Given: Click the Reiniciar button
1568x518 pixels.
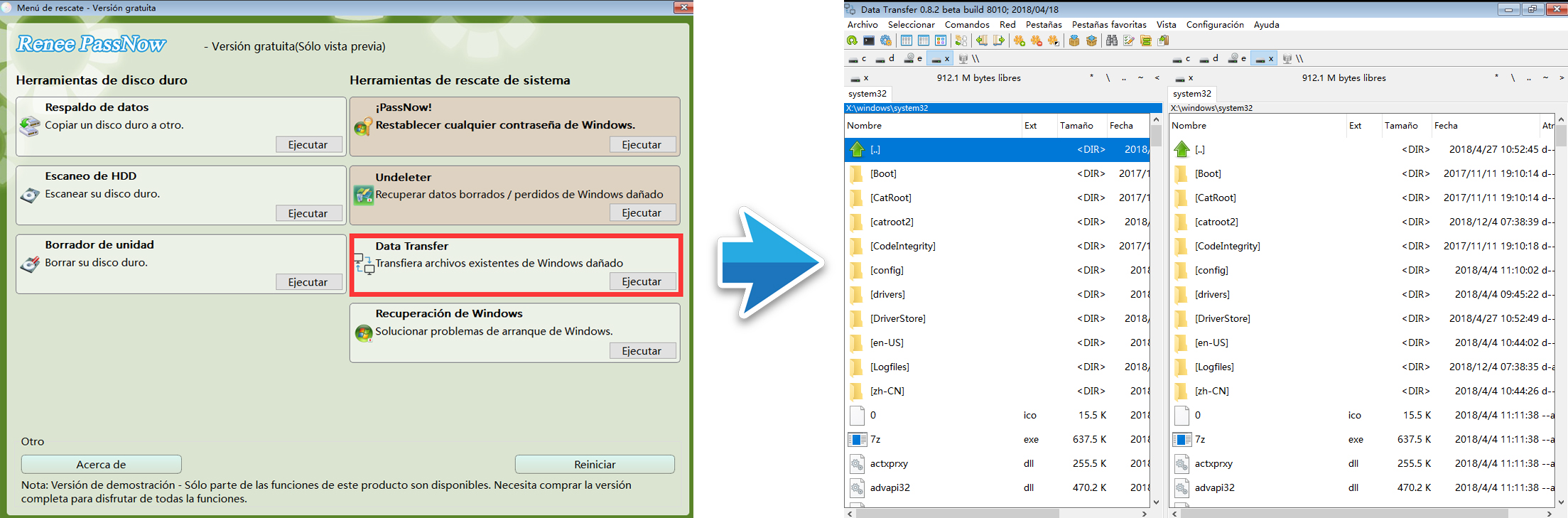Looking at the screenshot, I should 595,465.
